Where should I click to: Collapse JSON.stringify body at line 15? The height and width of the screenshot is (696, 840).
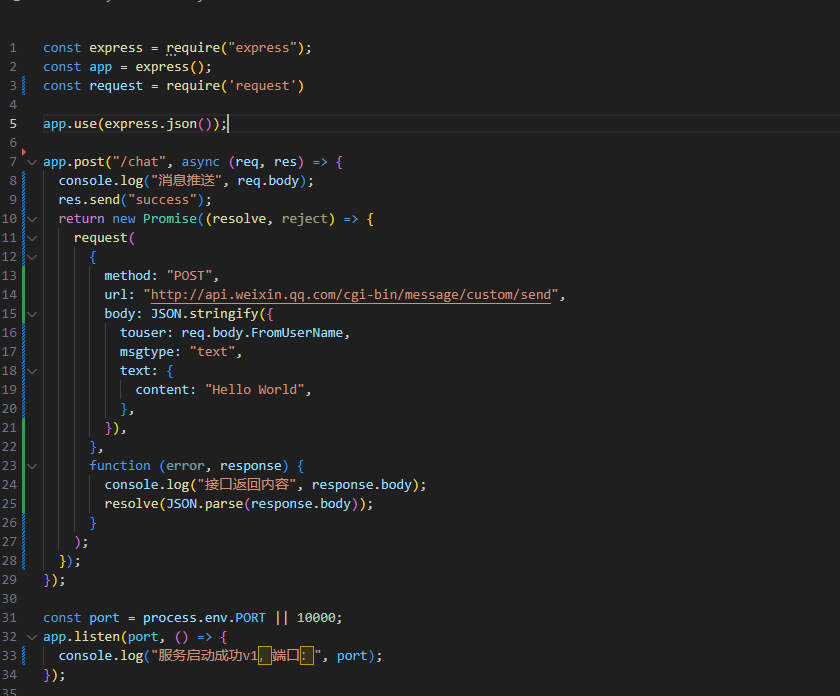[32, 314]
